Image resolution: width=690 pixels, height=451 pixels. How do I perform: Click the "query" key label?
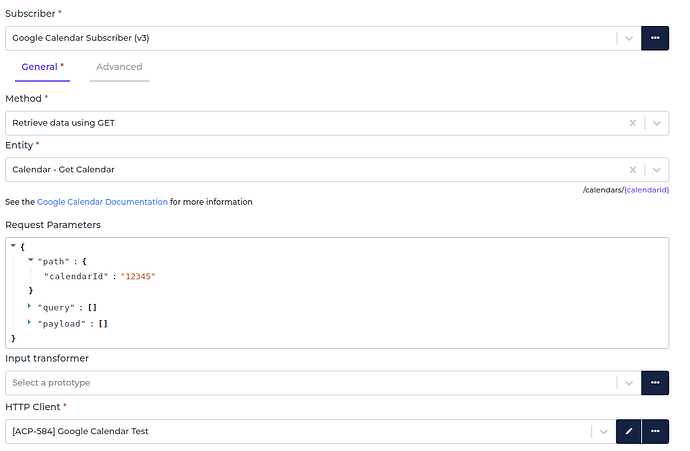[56, 308]
